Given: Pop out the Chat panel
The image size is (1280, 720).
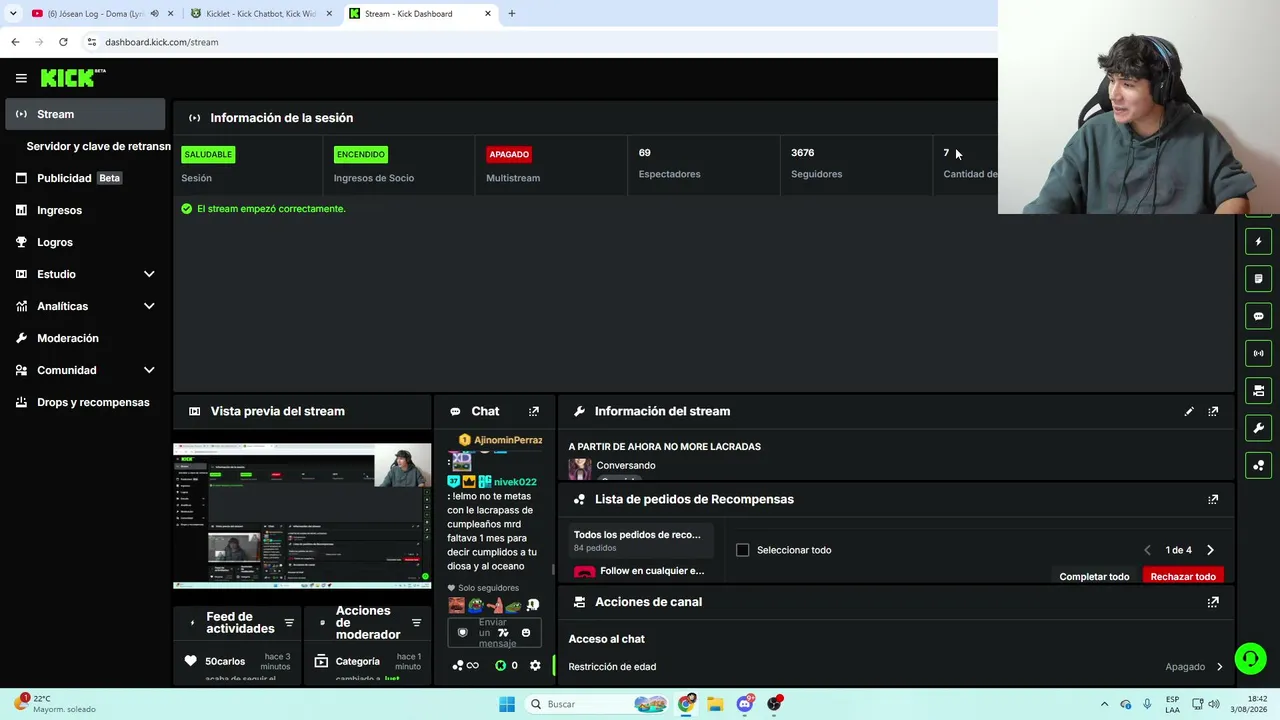Looking at the screenshot, I should click(x=534, y=411).
